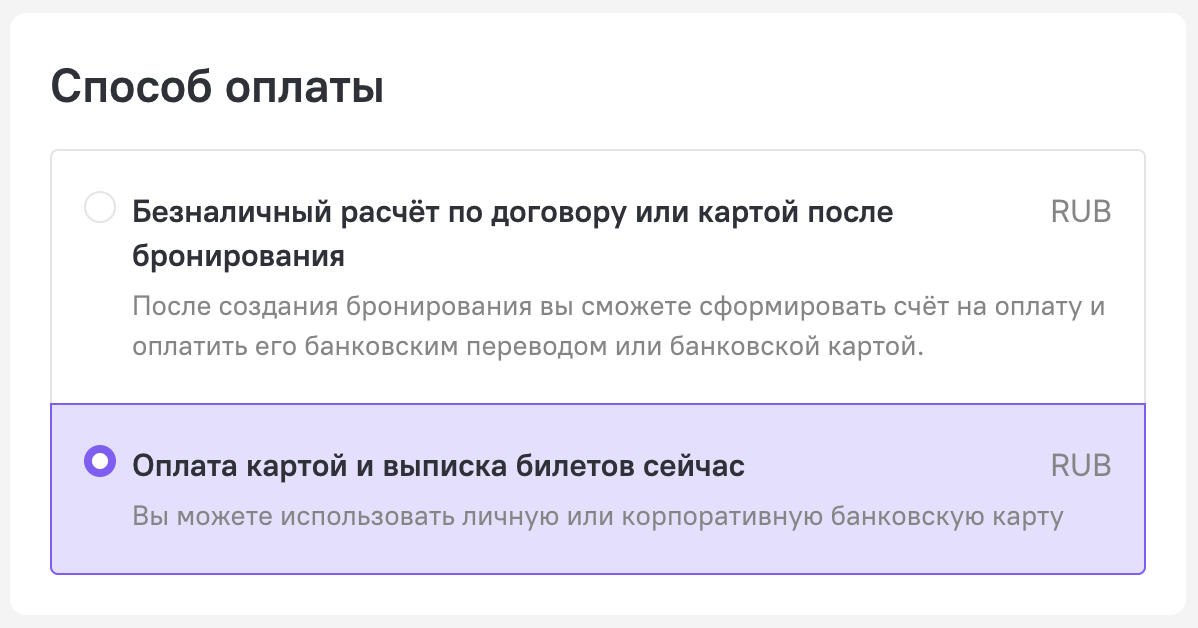Click the word бронирования on the title's second line
Image resolution: width=1198 pixels, height=628 pixels.
click(238, 256)
